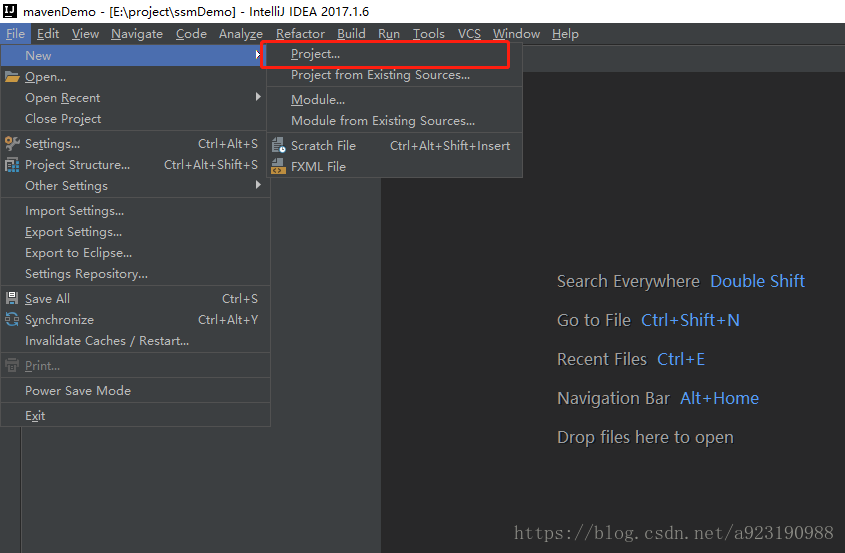Choose Exit from the File menu
Image resolution: width=845 pixels, height=553 pixels.
point(135,416)
